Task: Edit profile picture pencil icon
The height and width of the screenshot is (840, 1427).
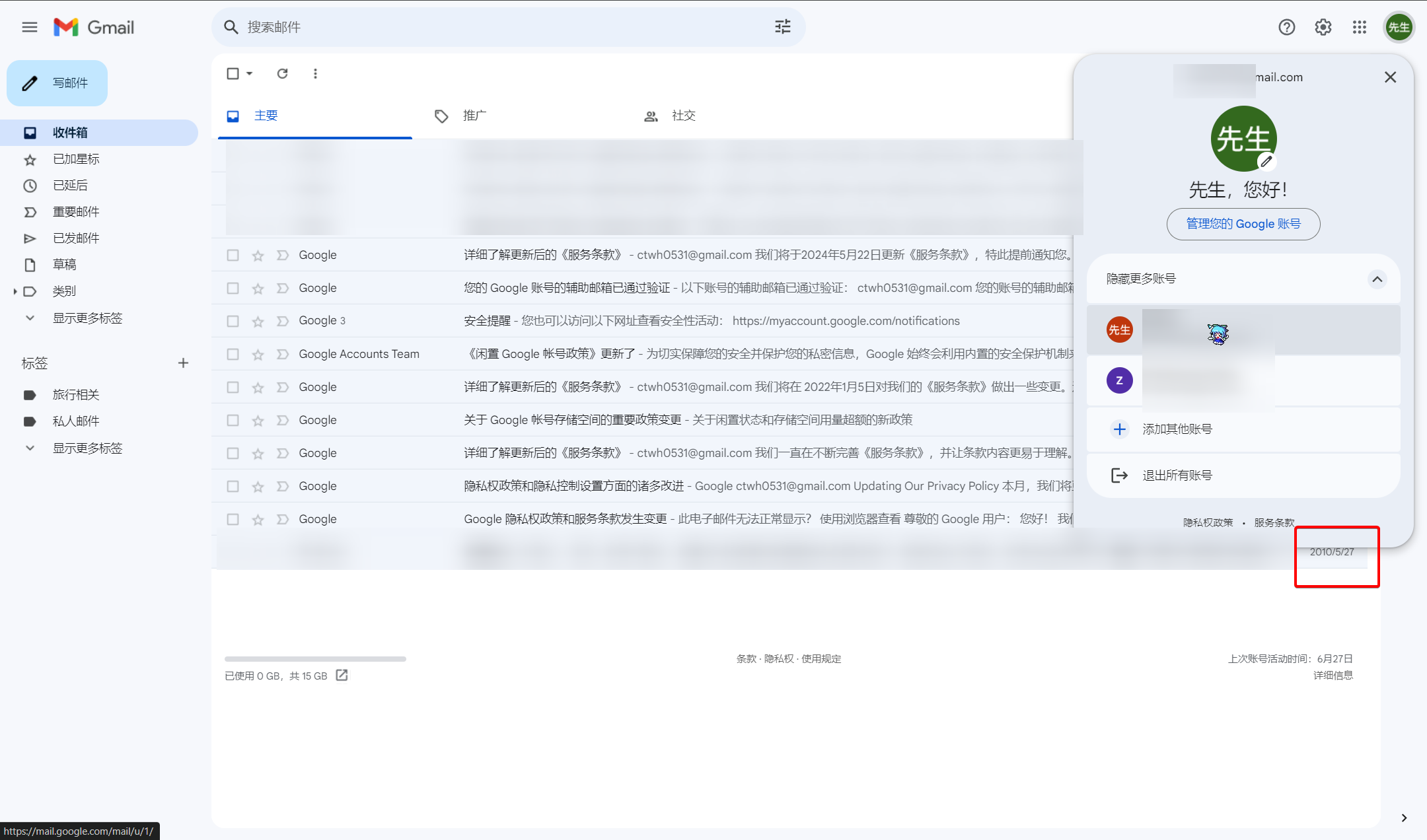Action: [1266, 160]
